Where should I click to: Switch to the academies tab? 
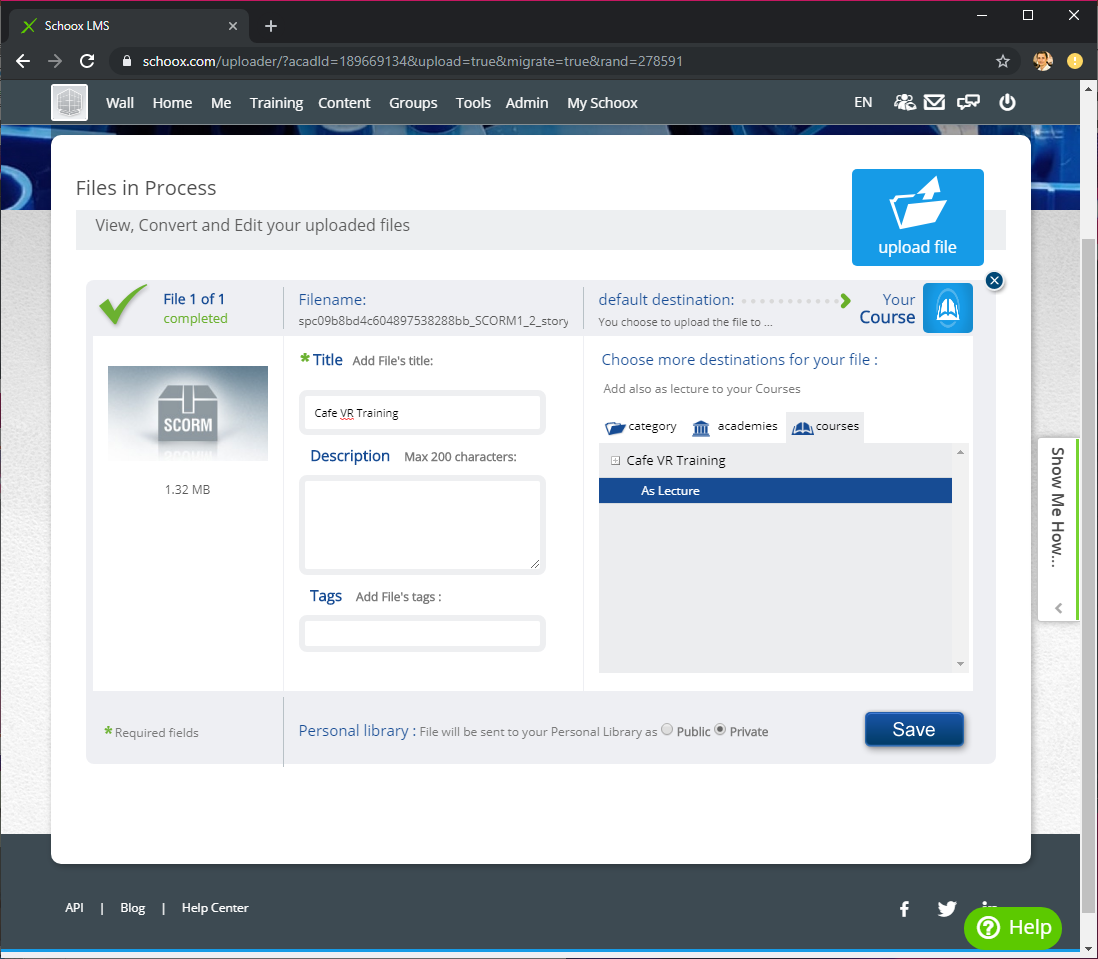point(735,426)
